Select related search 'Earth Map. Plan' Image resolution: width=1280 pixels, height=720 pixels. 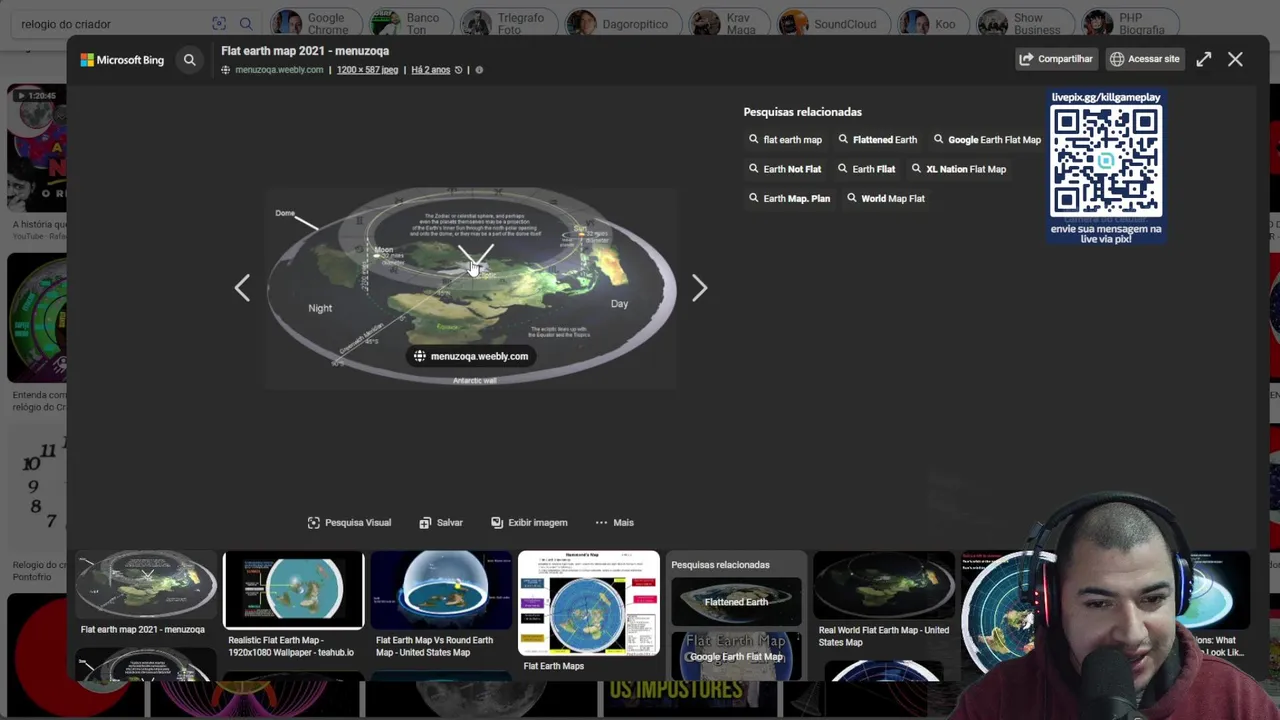point(789,198)
